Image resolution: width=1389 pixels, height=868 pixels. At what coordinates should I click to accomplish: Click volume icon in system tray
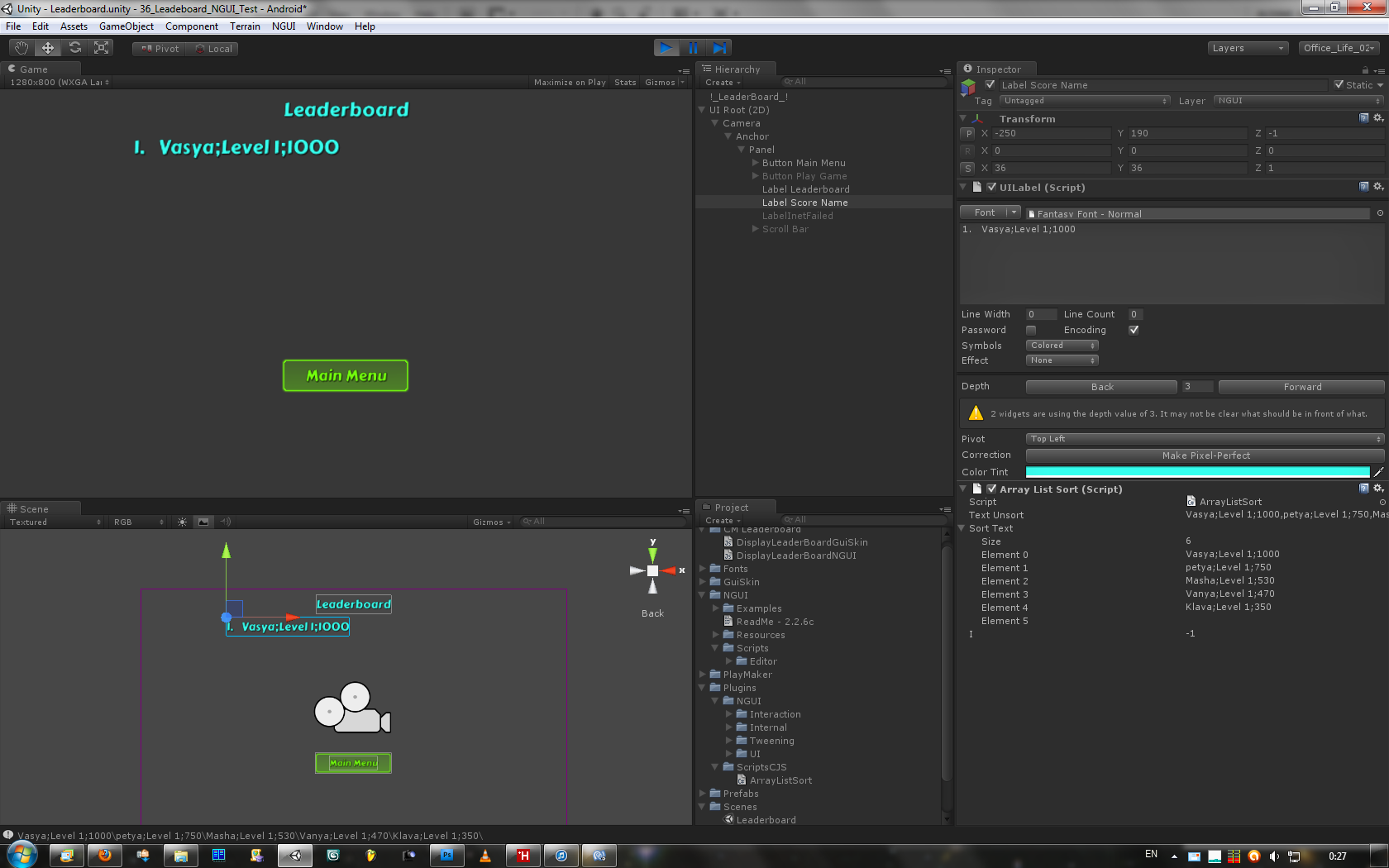[1274, 856]
